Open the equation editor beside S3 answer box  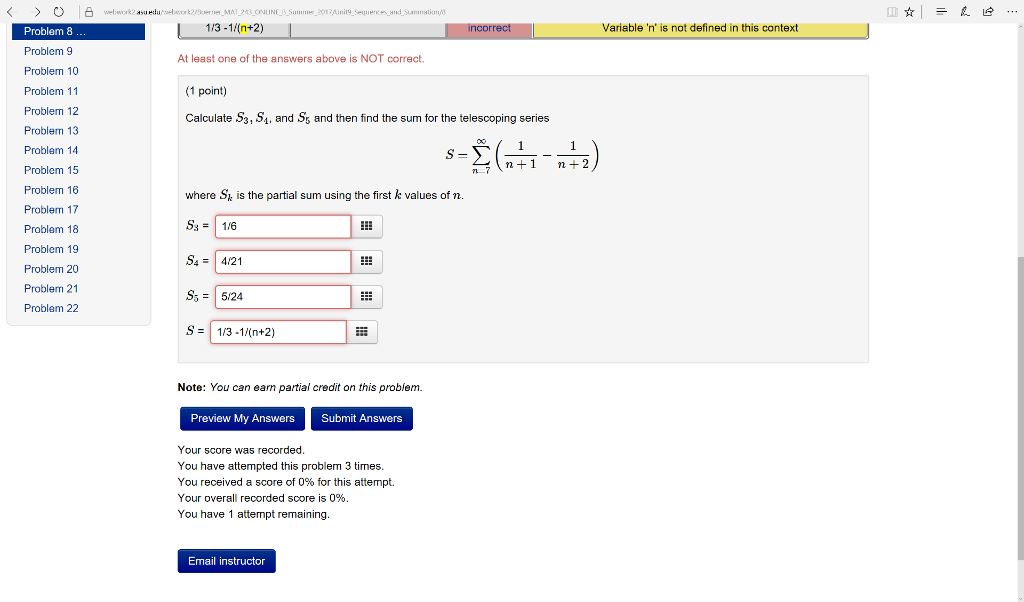click(x=366, y=226)
